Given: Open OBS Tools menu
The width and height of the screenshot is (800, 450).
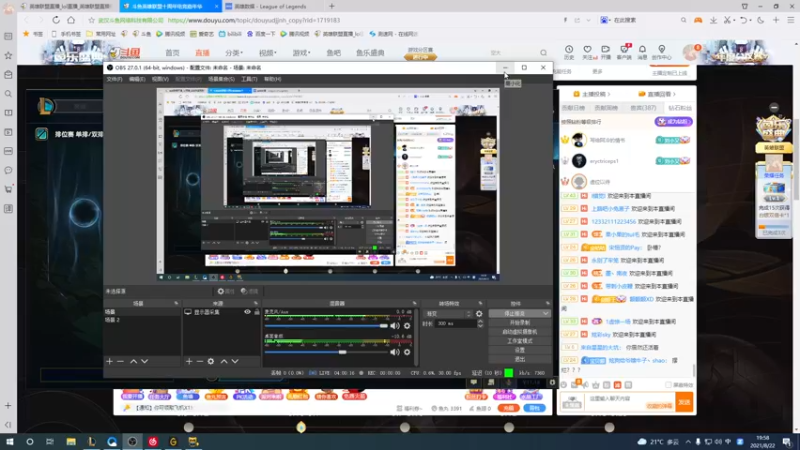Looking at the screenshot, I should (x=249, y=79).
